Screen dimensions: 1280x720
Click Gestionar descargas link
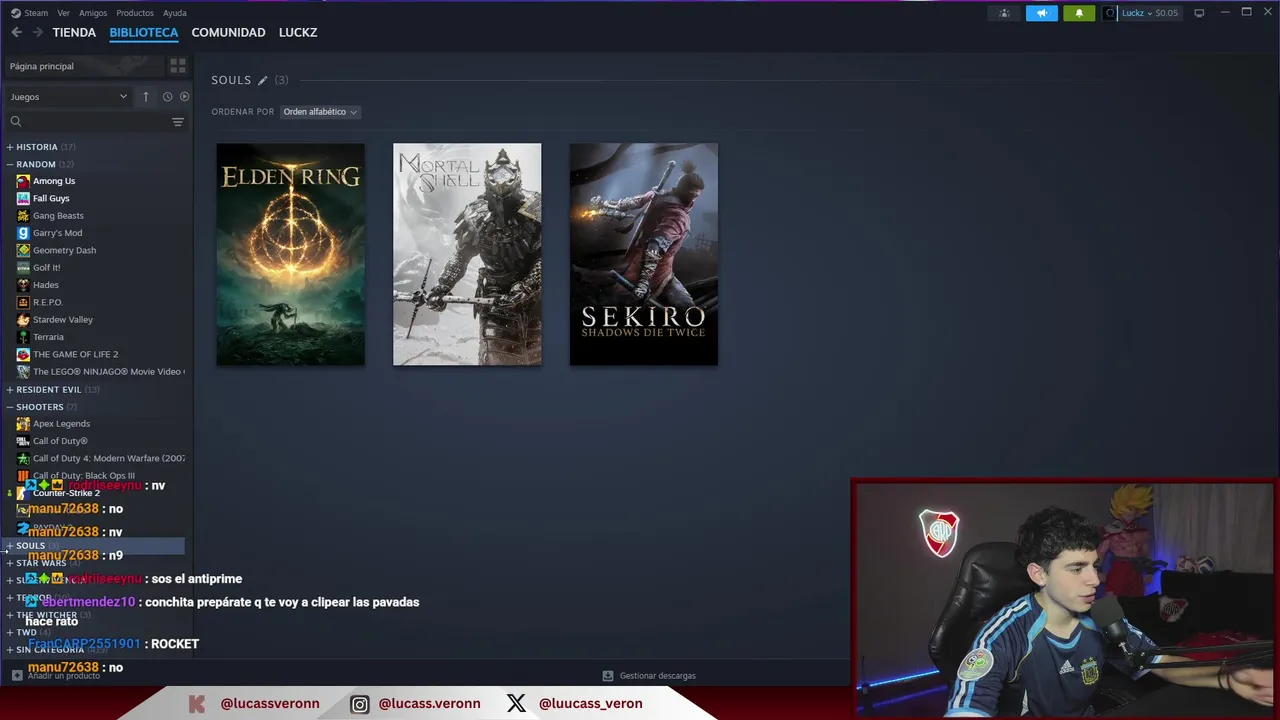click(x=657, y=676)
